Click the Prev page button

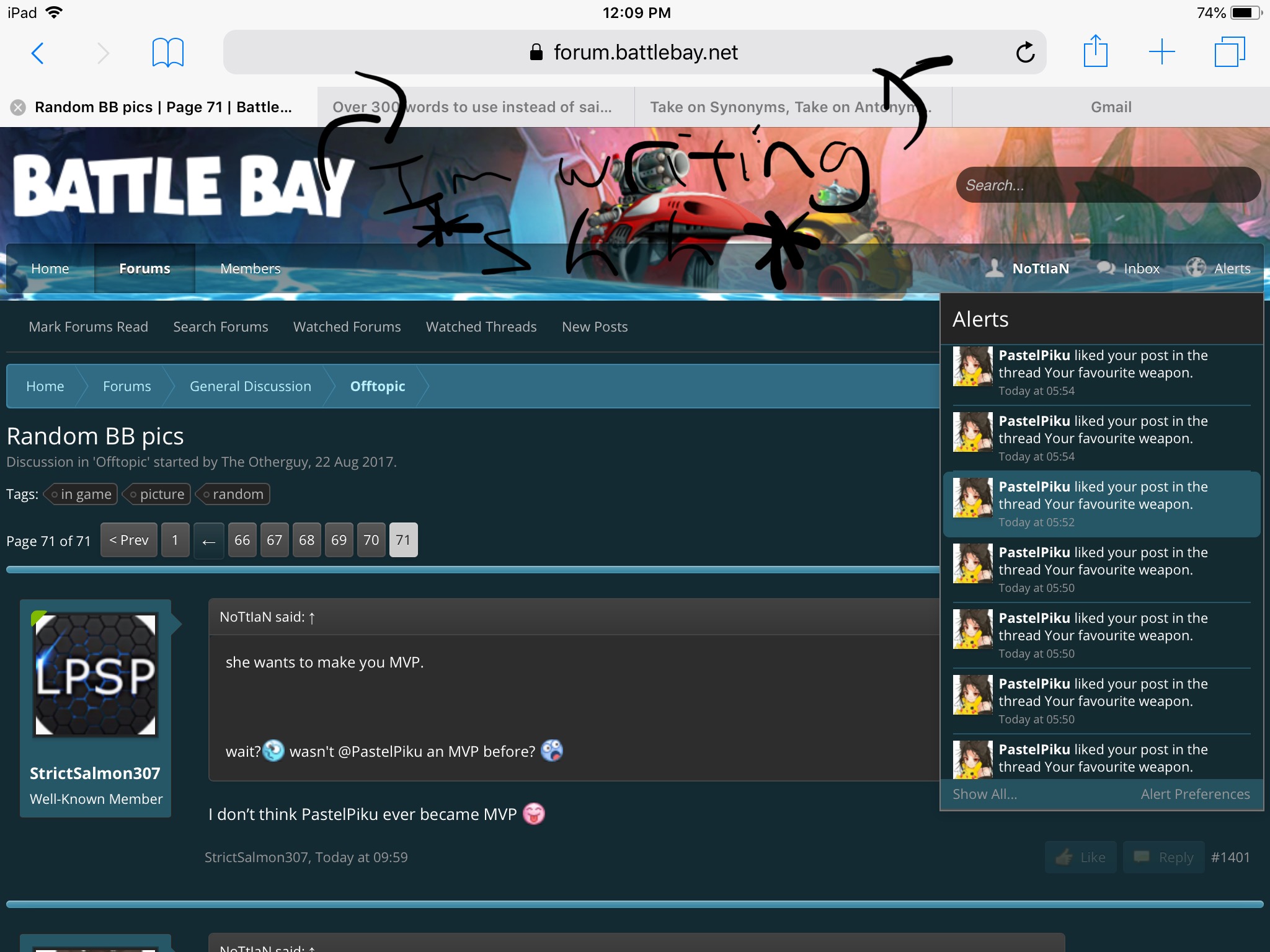pos(129,540)
